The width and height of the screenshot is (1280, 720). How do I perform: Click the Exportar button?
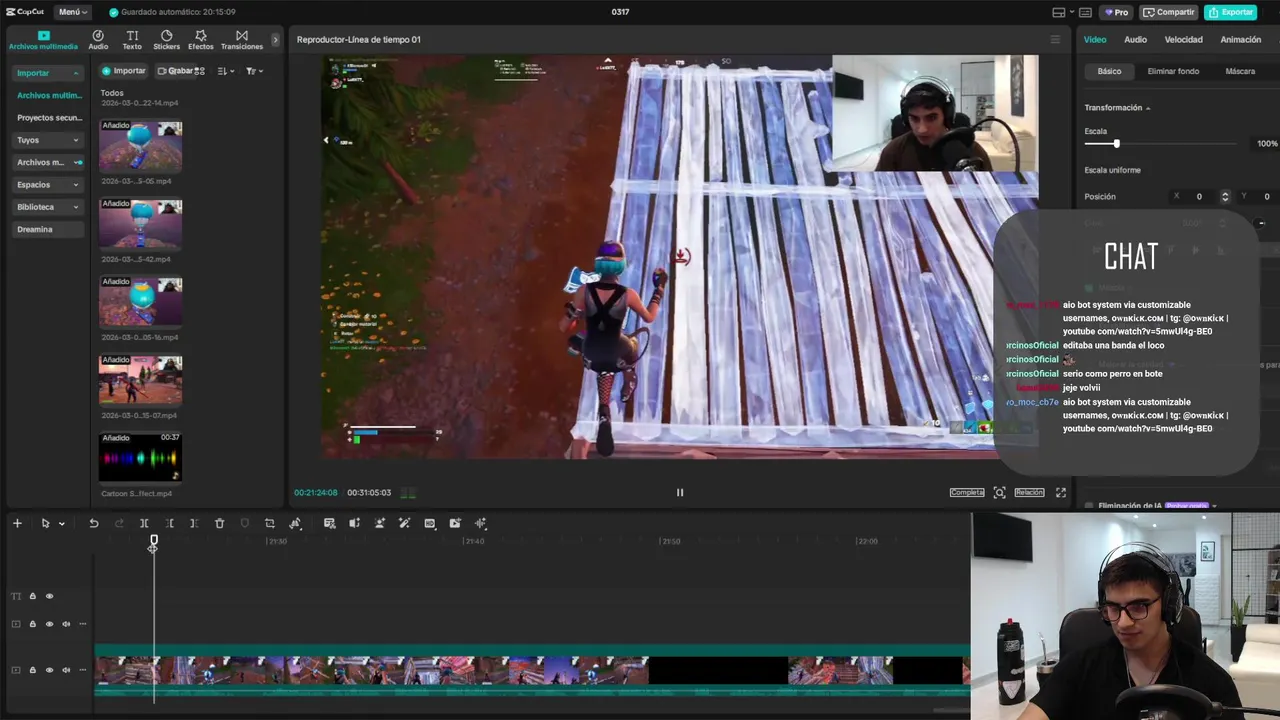point(1230,12)
